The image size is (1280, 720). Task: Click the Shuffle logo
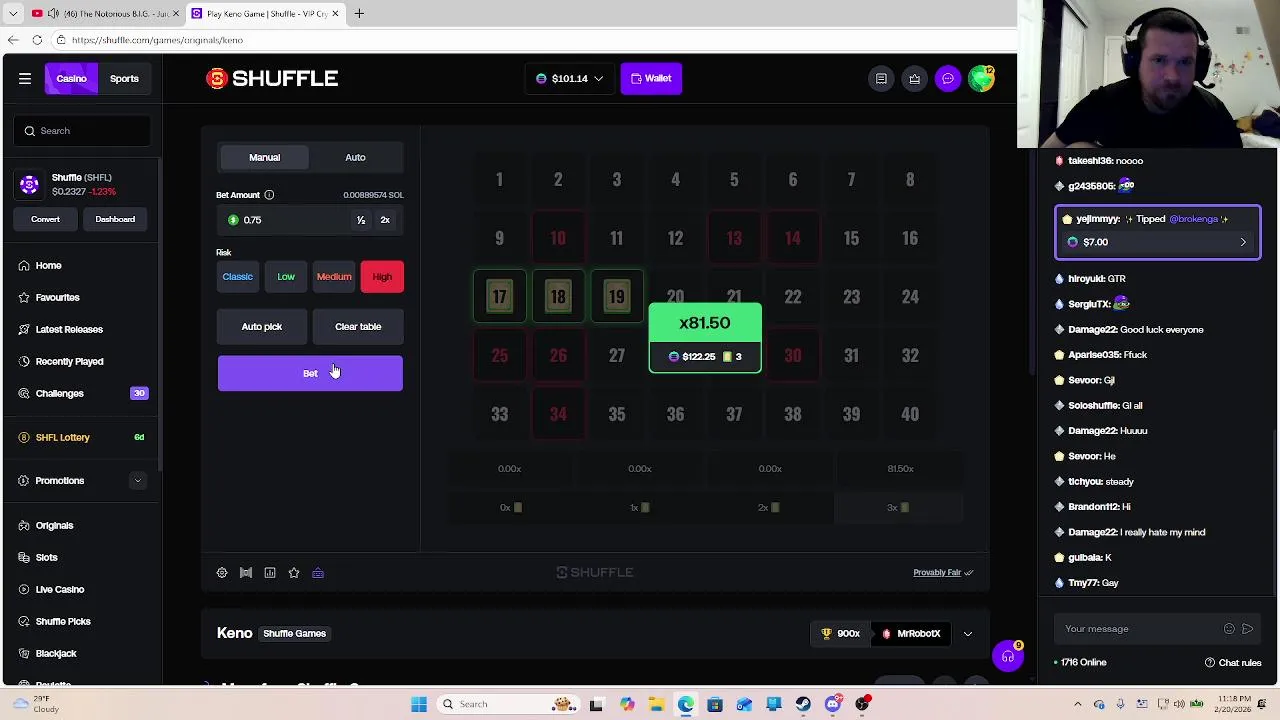coord(272,78)
